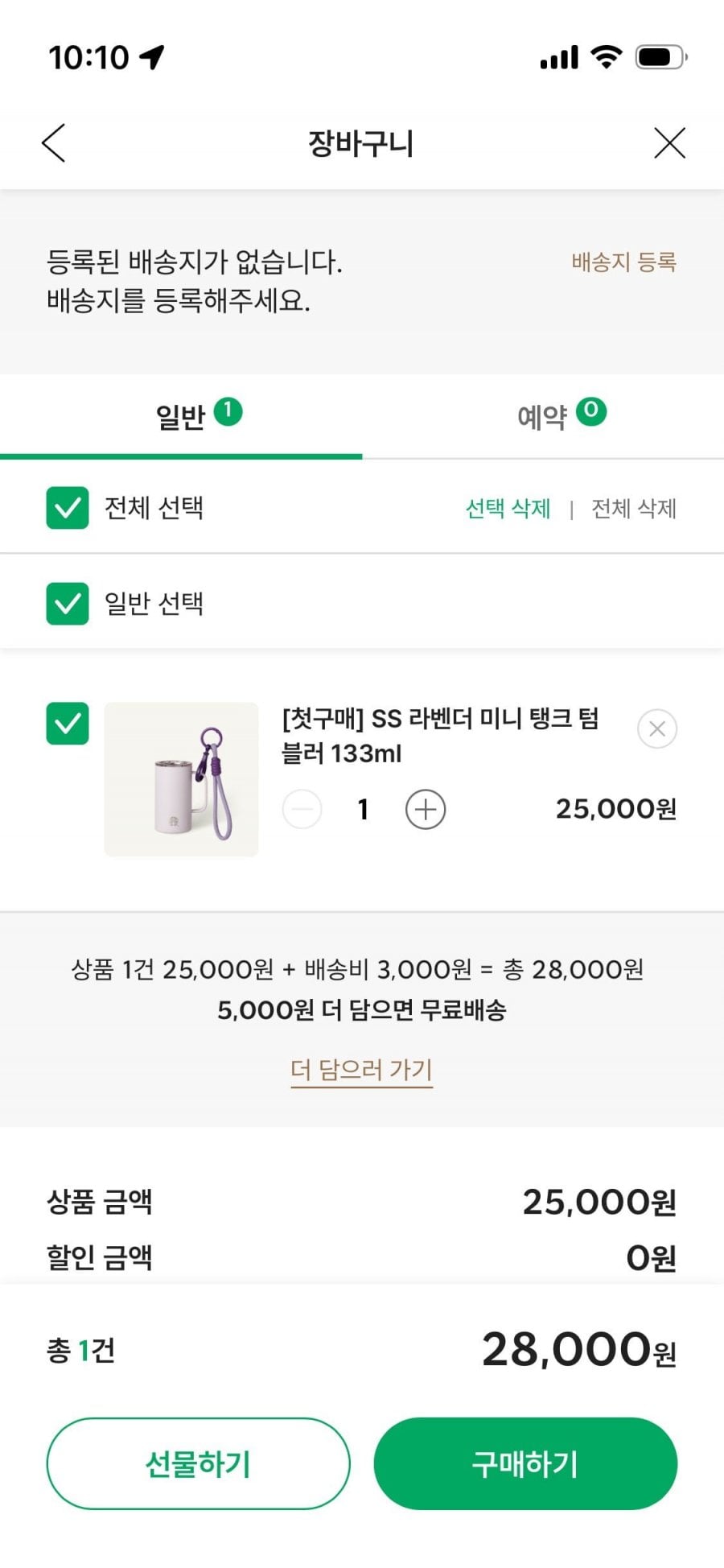
Task: Remove tumbler item with circled X
Action: 656,729
